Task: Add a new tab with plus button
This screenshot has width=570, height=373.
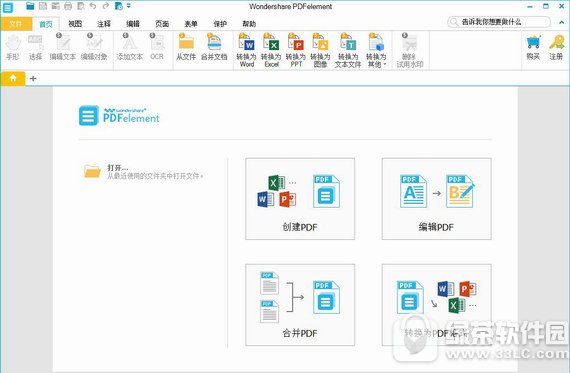Action: click(33, 78)
